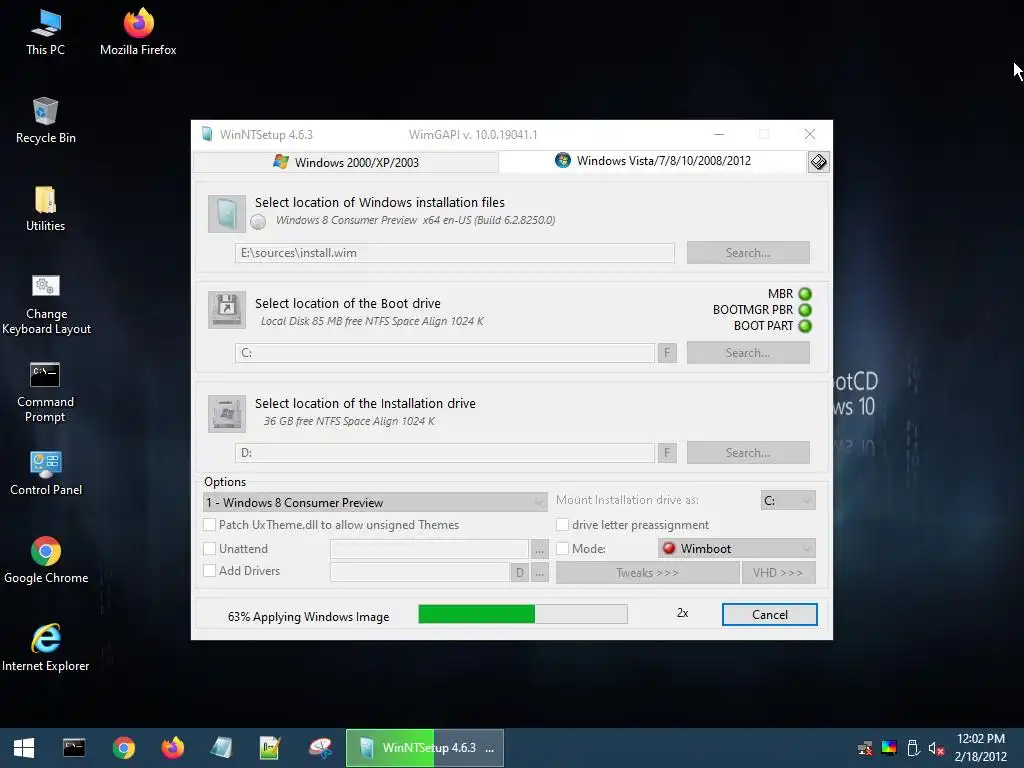Click the disc icon beside Windows 8 info
Viewport: 1024px width, 768px height.
click(x=258, y=221)
